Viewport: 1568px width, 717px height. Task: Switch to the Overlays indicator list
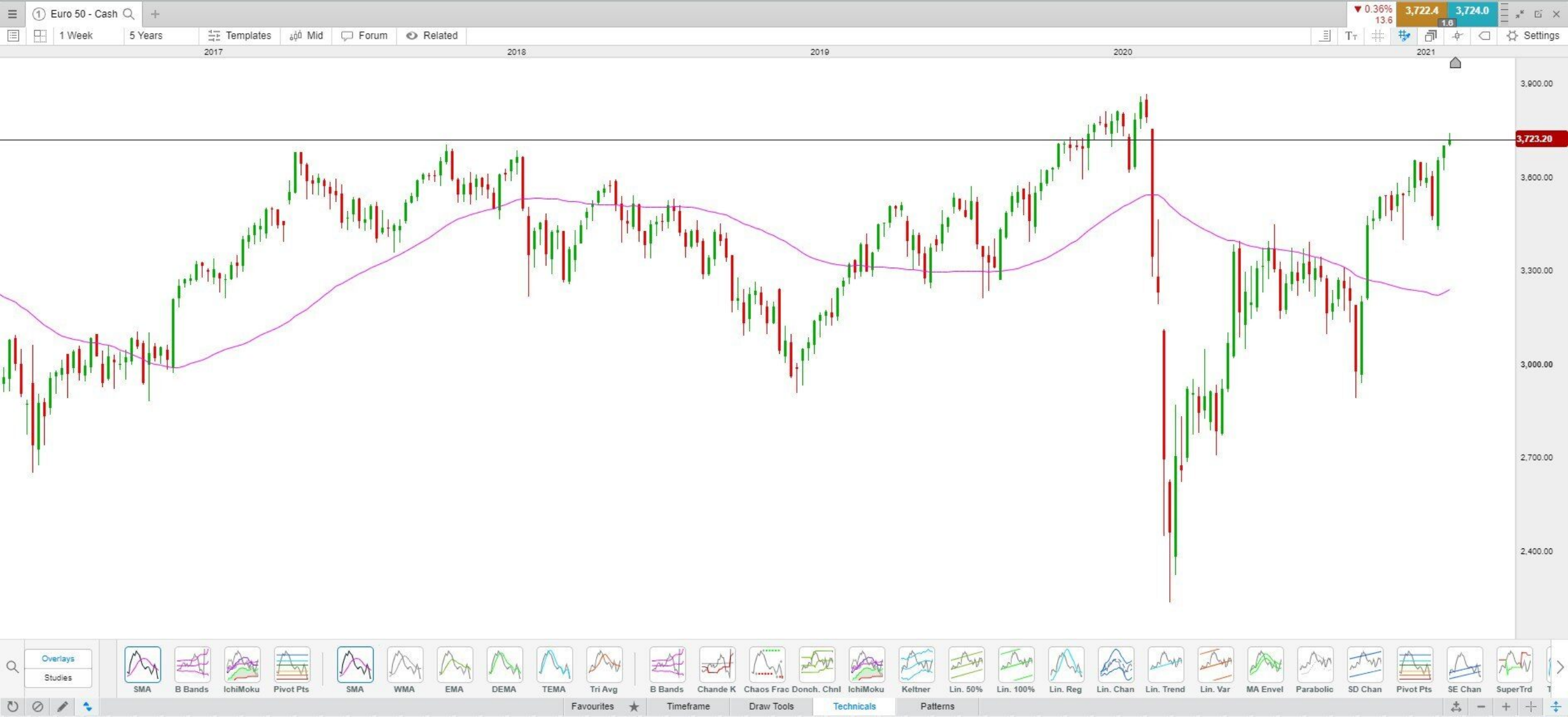click(x=58, y=659)
